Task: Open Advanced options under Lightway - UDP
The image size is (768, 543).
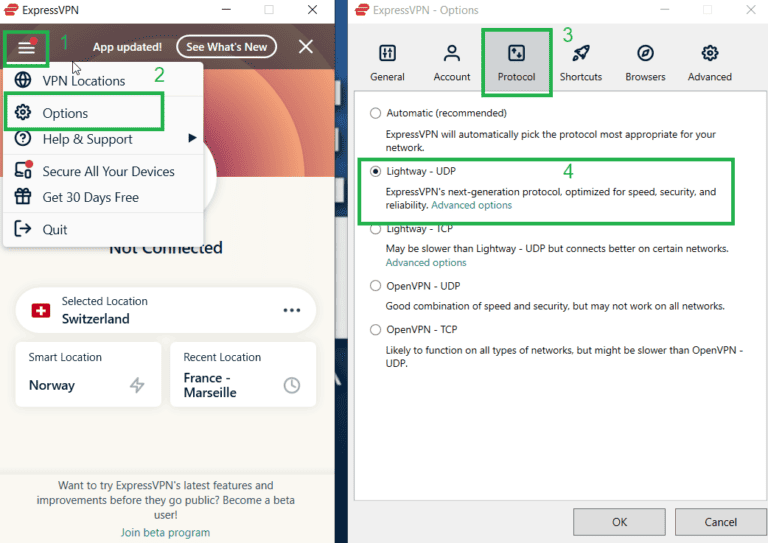Action: pyautogui.click(x=471, y=205)
